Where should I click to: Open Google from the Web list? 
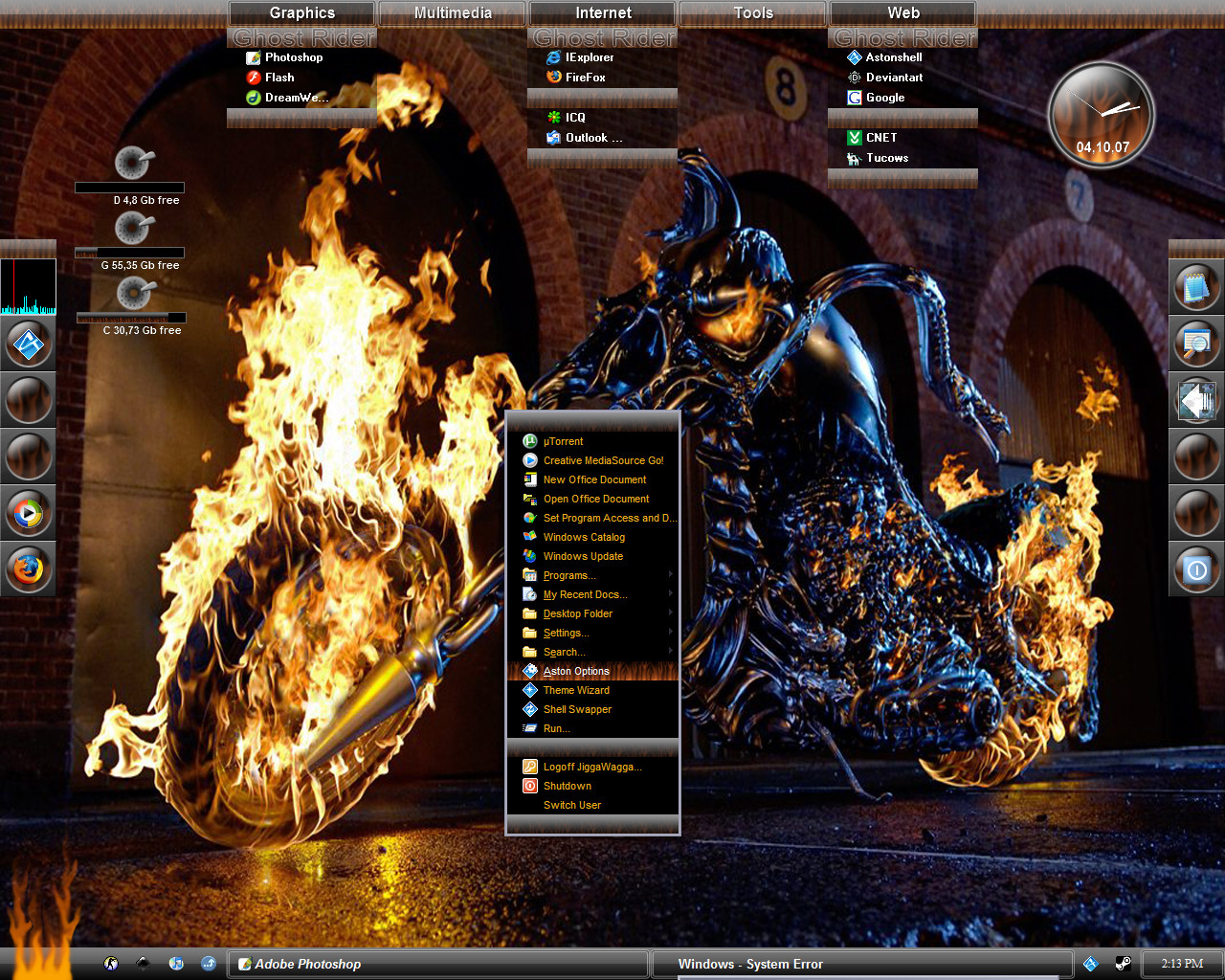876,98
